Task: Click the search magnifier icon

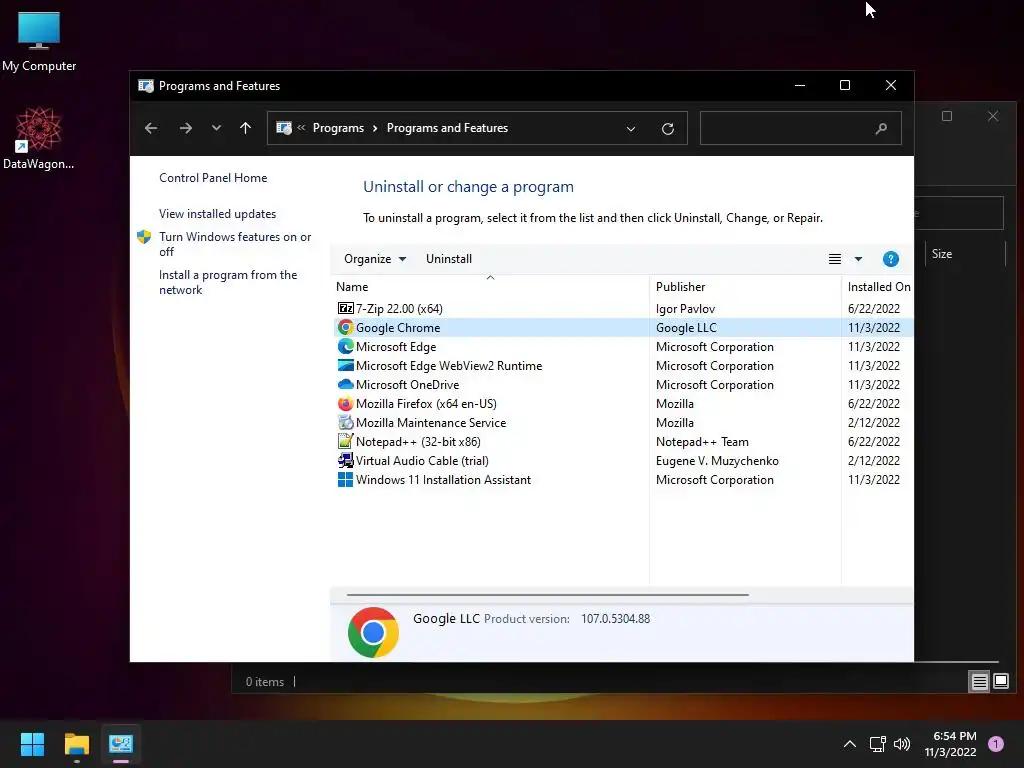Action: (881, 129)
